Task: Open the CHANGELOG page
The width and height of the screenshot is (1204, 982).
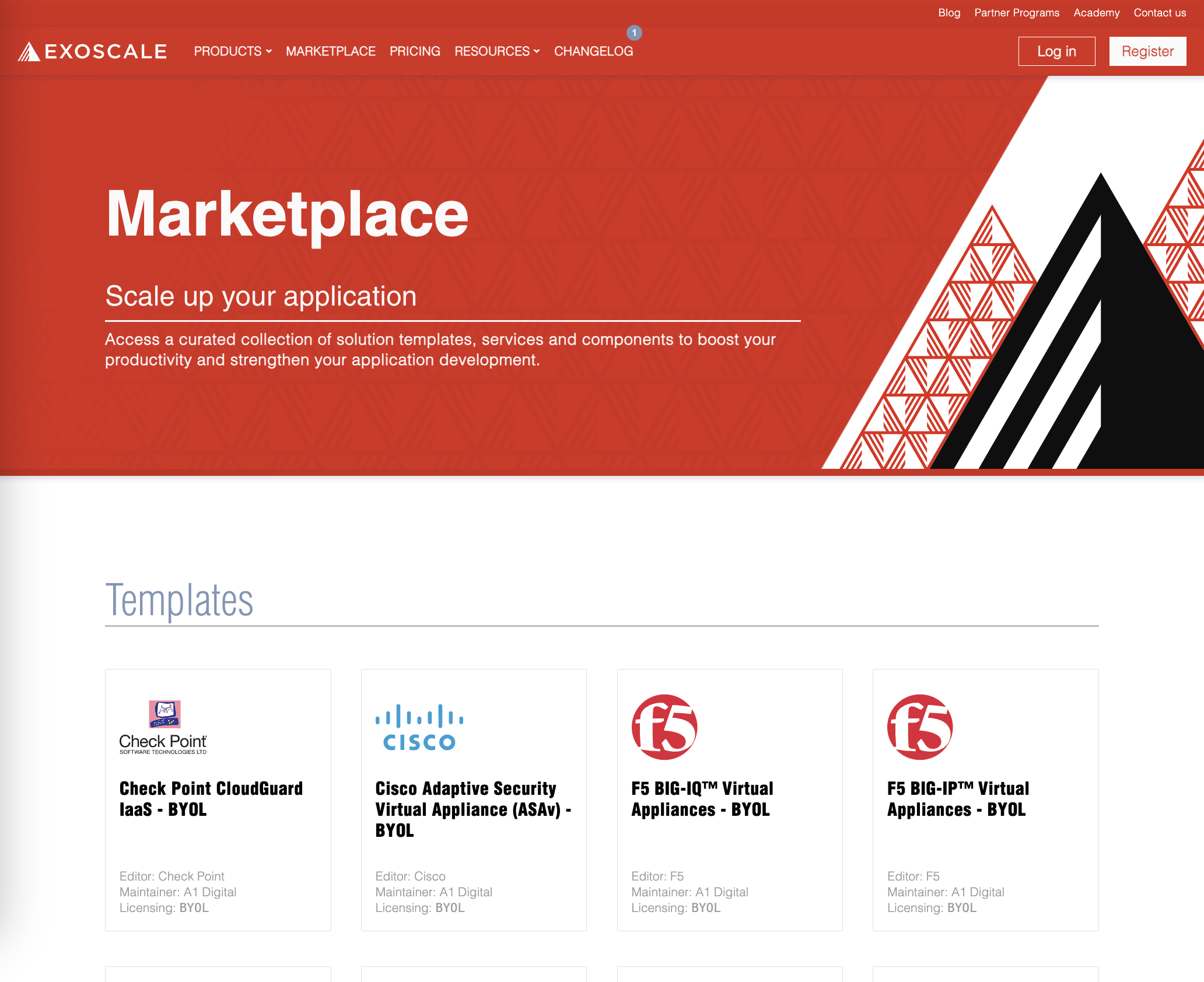Action: pos(594,51)
